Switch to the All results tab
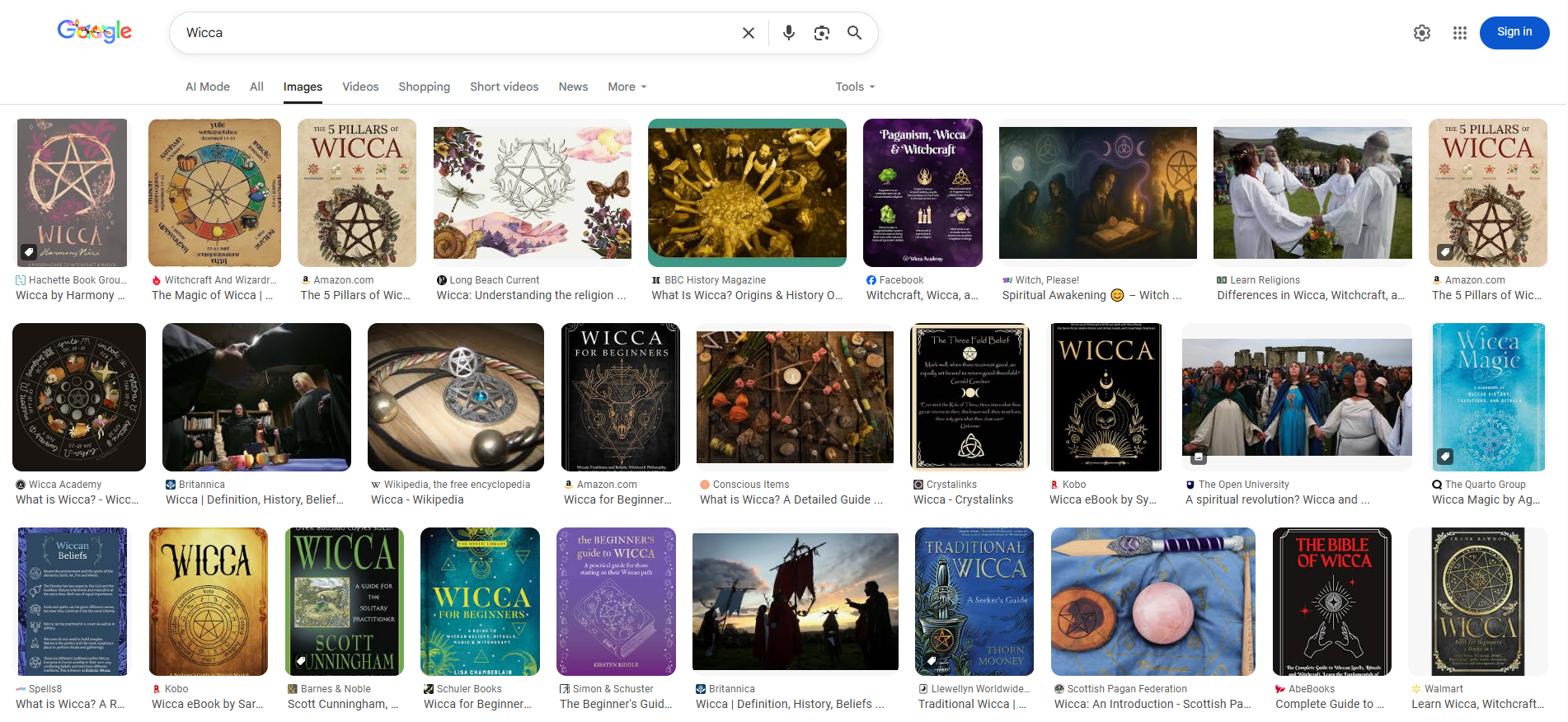This screenshot has height=722, width=1568. [256, 87]
